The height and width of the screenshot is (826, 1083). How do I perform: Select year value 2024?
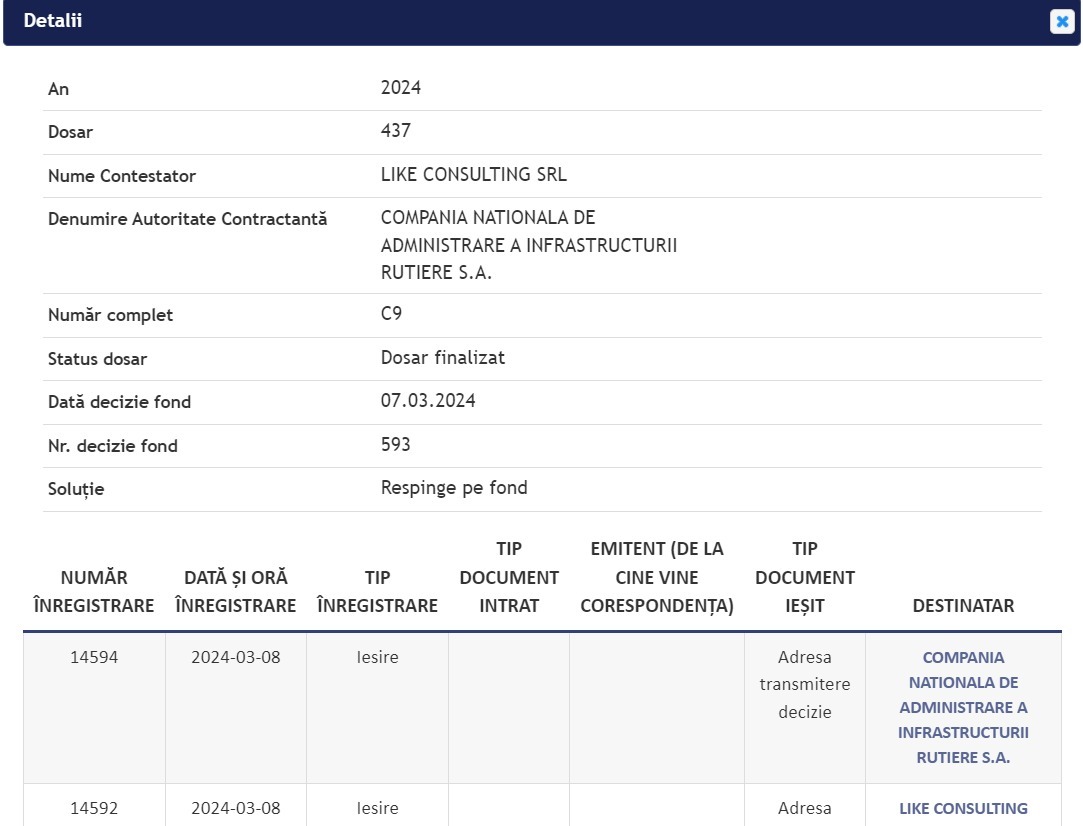(401, 88)
